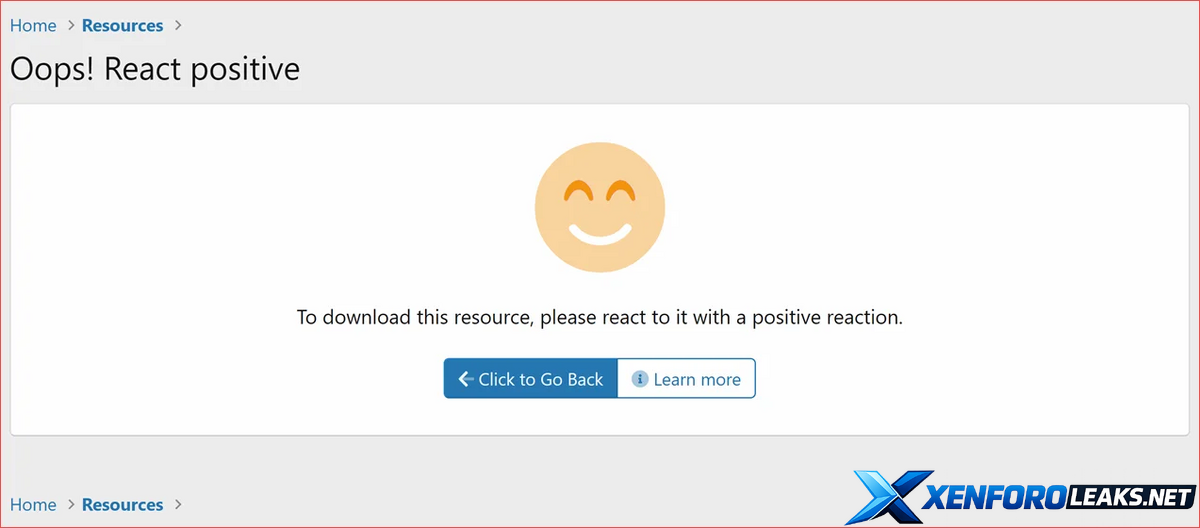
Task: Click the blue X emblem logo
Action: click(887, 497)
